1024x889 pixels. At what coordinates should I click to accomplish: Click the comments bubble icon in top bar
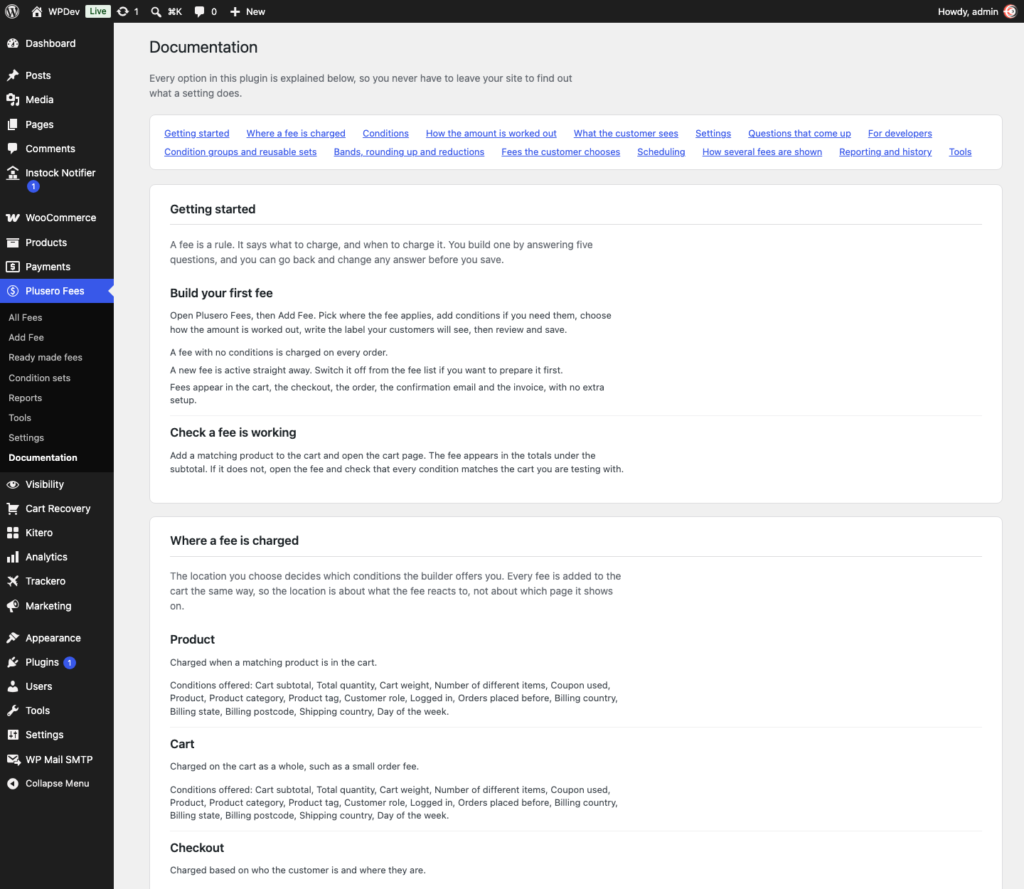click(199, 11)
